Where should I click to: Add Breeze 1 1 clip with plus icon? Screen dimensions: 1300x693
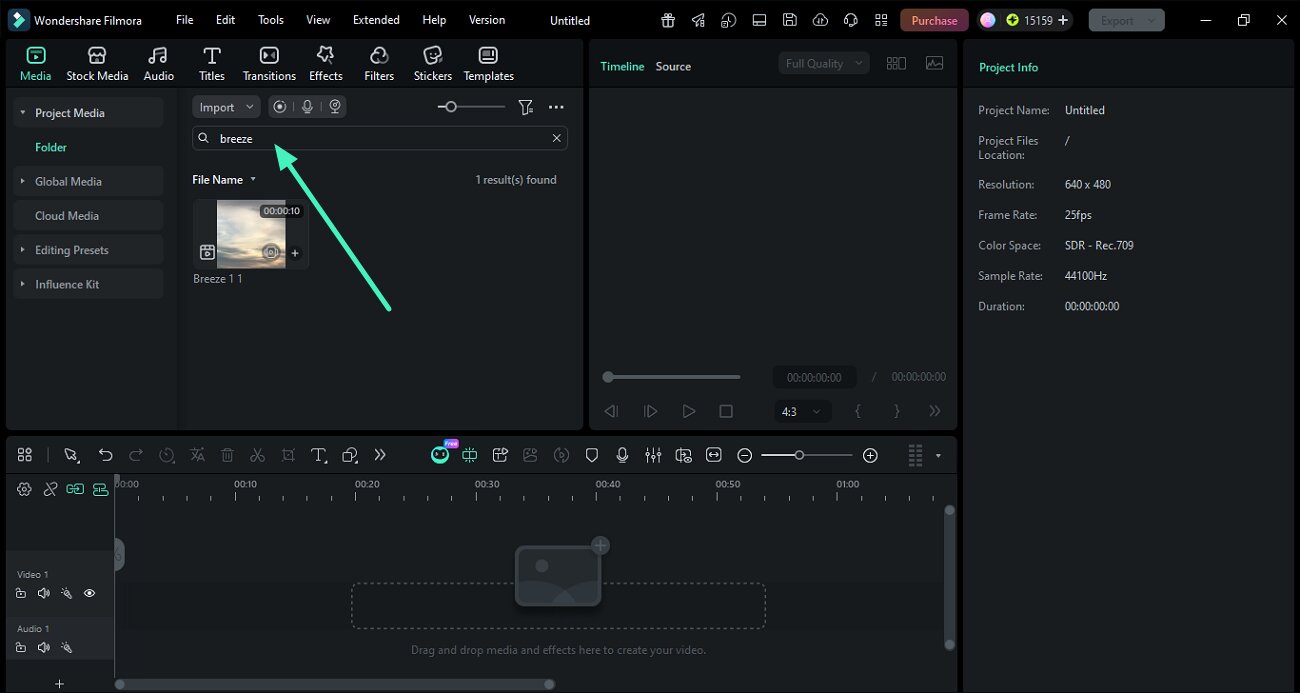click(x=295, y=253)
